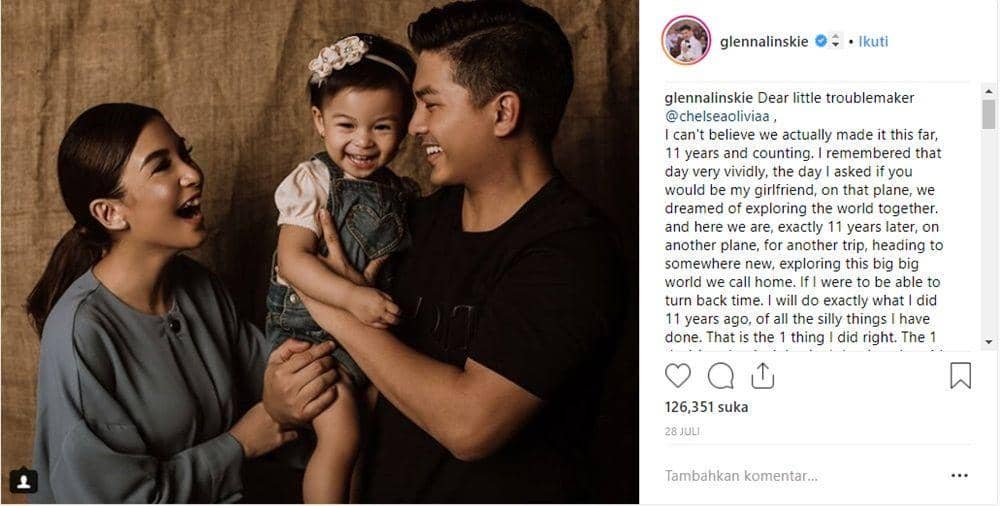Click the caption scrollbar up arrow

pos(989,91)
